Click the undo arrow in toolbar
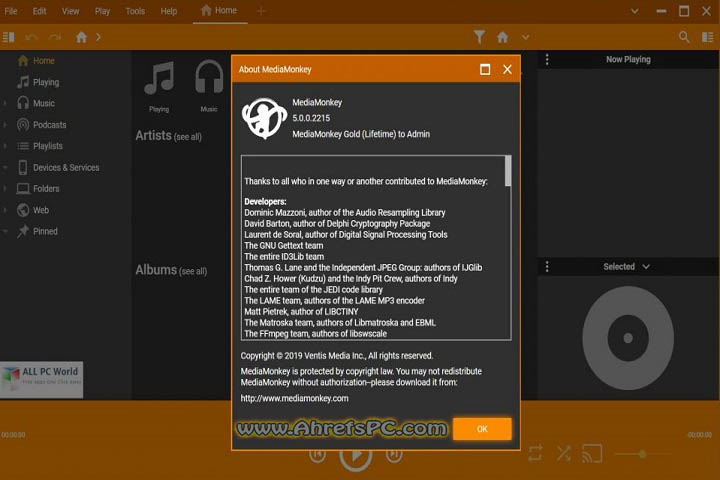The width and height of the screenshot is (720, 480). coord(31,37)
